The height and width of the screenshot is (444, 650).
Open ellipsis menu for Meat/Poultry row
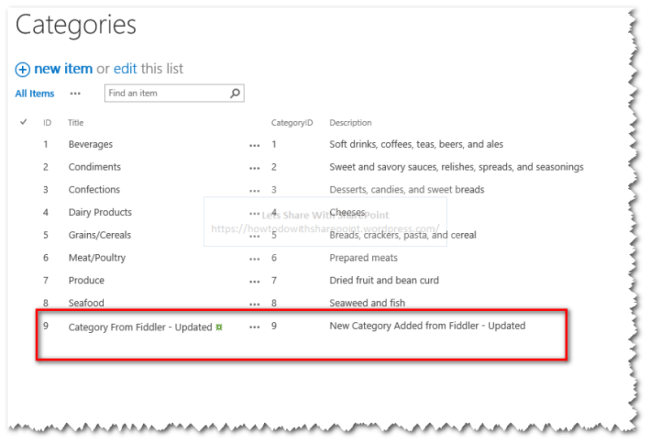pyautogui.click(x=255, y=259)
